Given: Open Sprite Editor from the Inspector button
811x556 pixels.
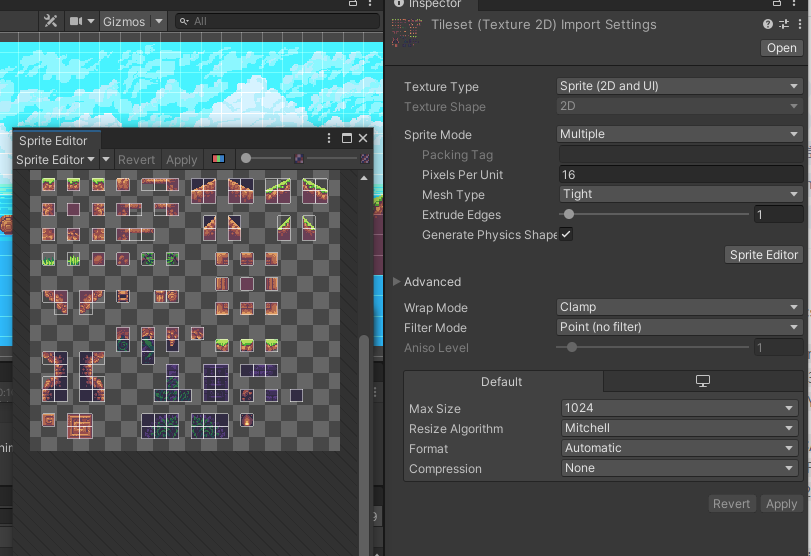Looking at the screenshot, I should 763,255.
